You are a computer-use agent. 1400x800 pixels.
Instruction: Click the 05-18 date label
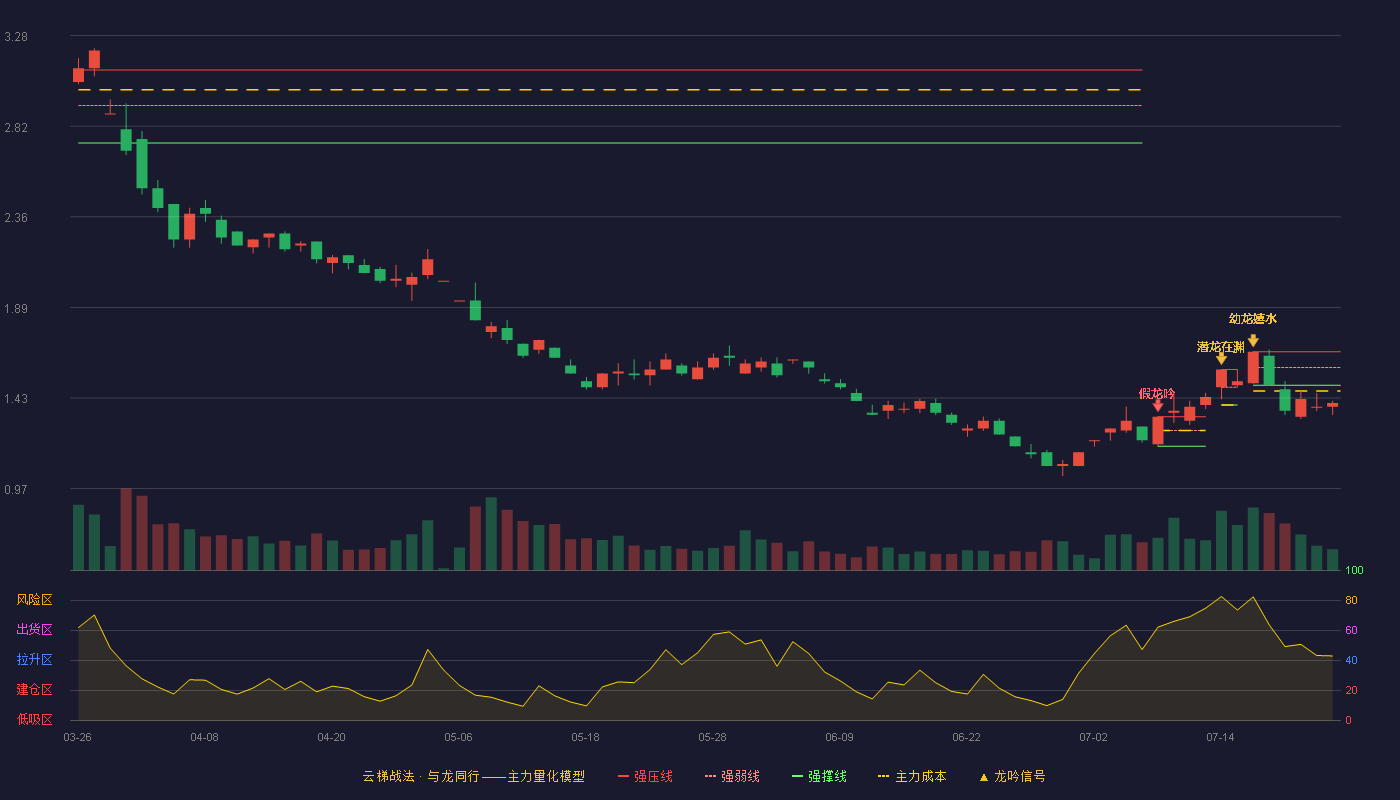[586, 737]
